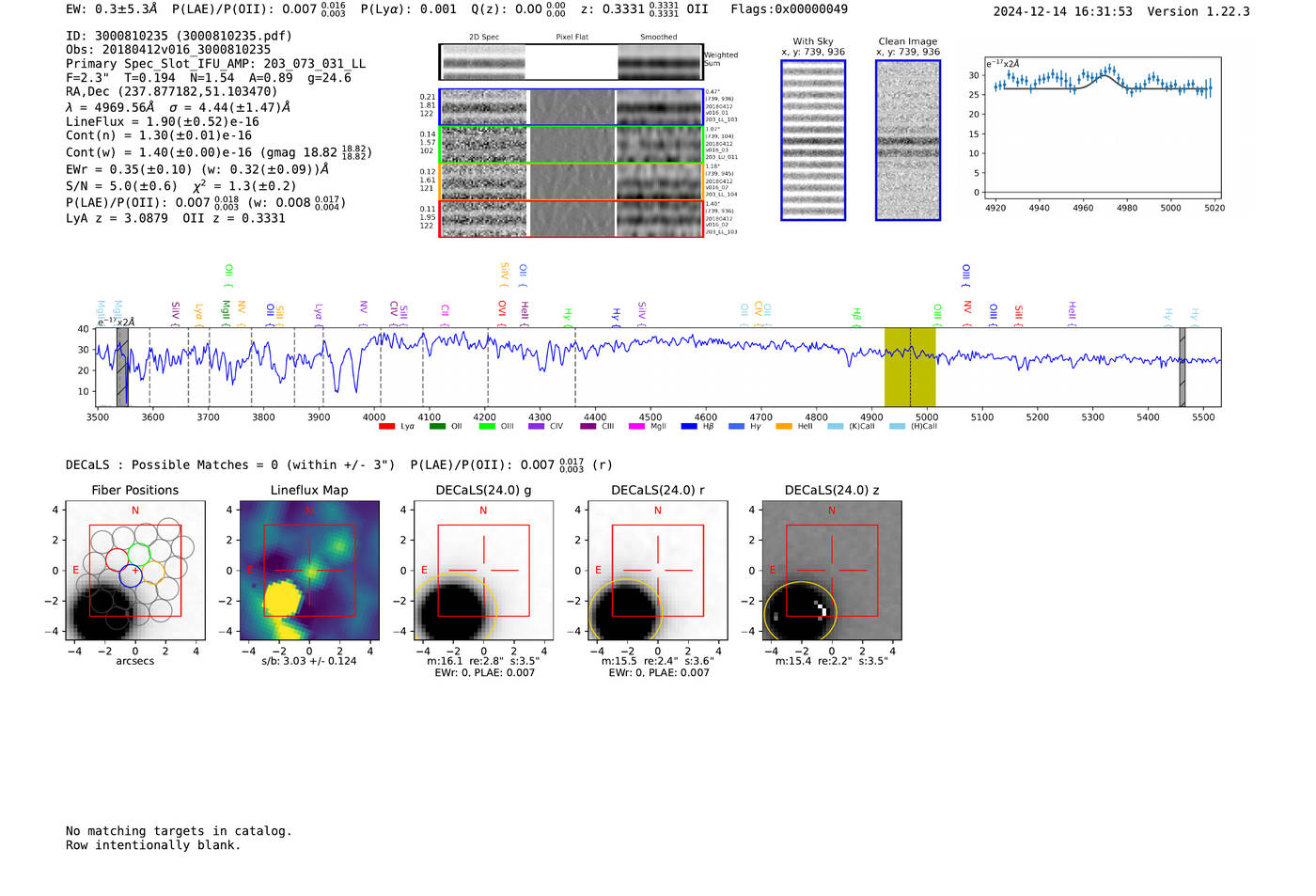Click the Flags:0x00000049 text

click(789, 9)
